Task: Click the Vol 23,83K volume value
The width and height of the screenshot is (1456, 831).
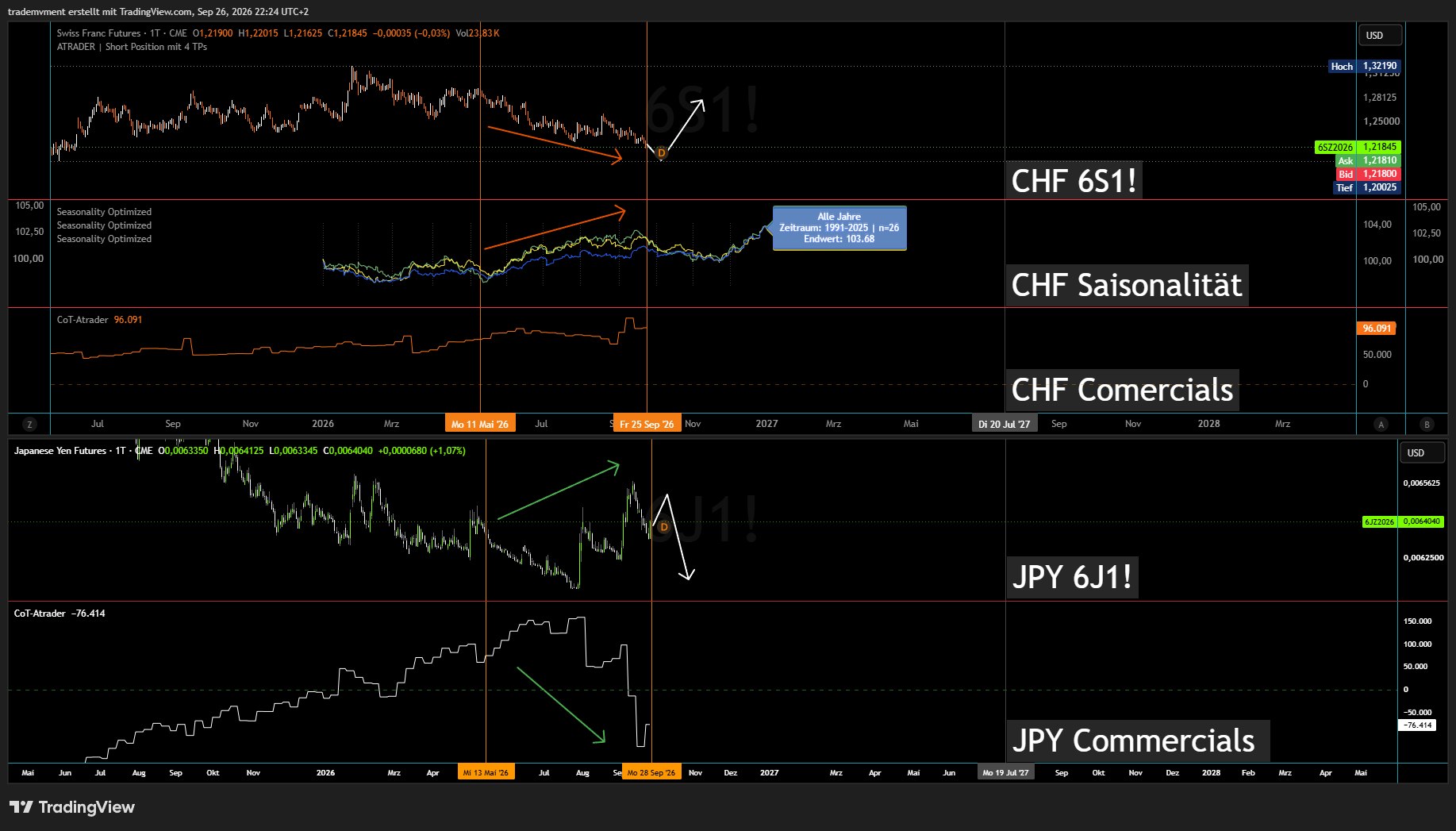Action: [x=478, y=33]
